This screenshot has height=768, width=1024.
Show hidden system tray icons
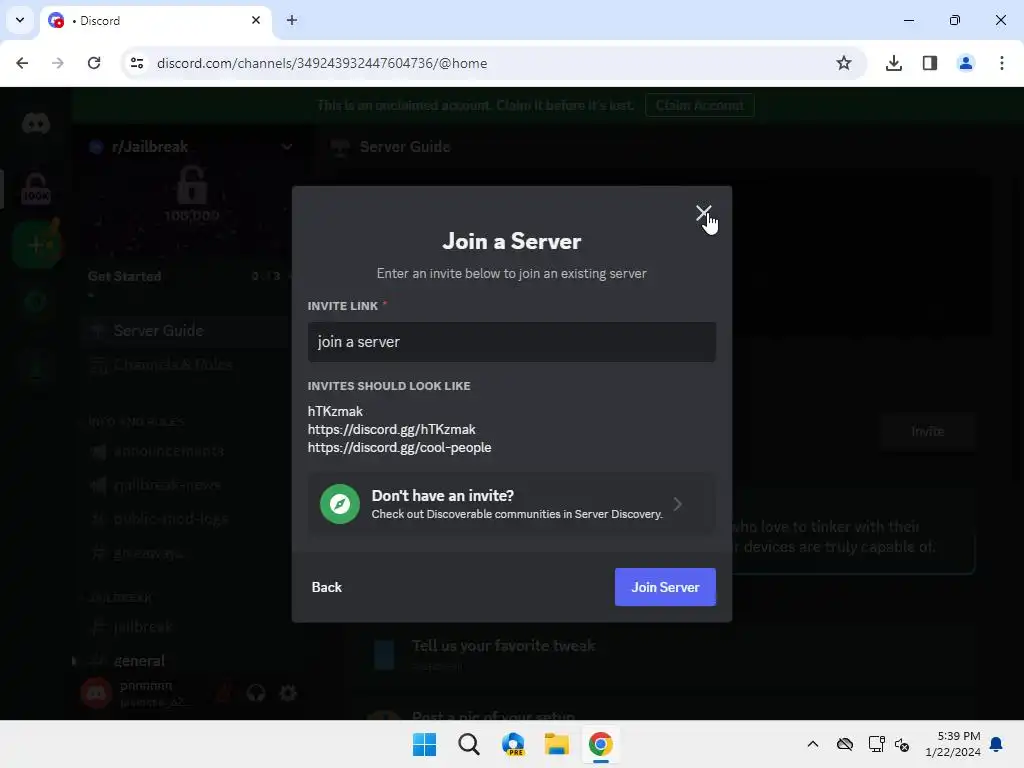point(812,744)
